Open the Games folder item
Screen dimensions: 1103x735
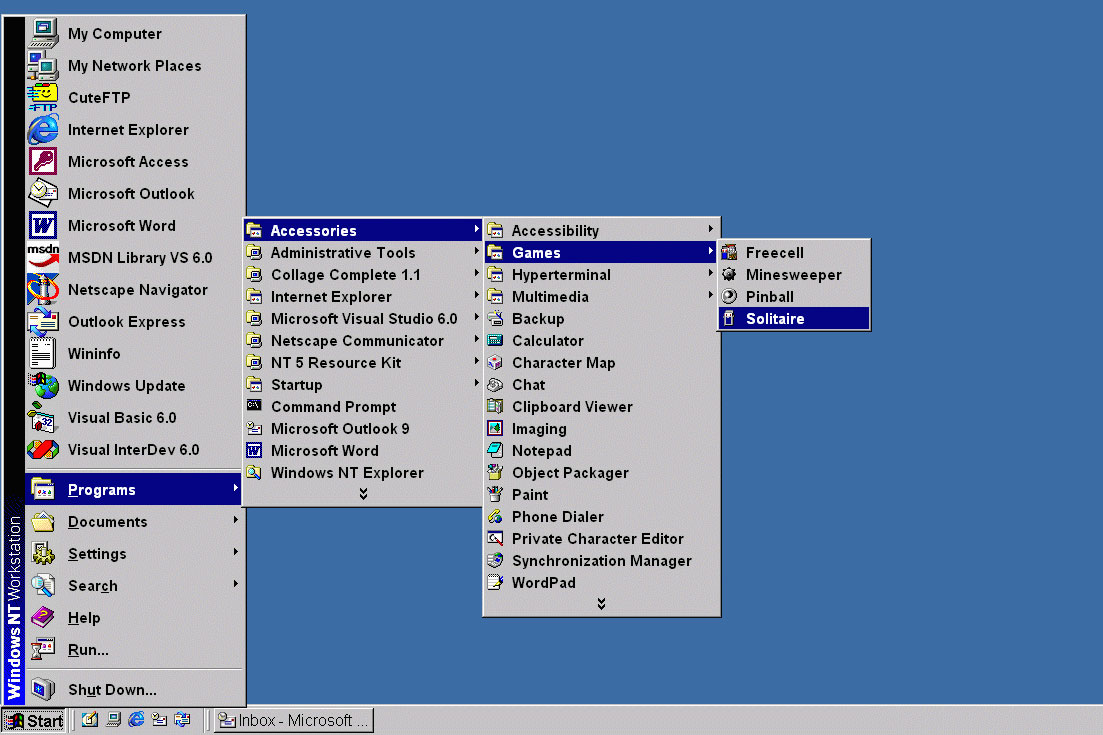click(x=601, y=252)
